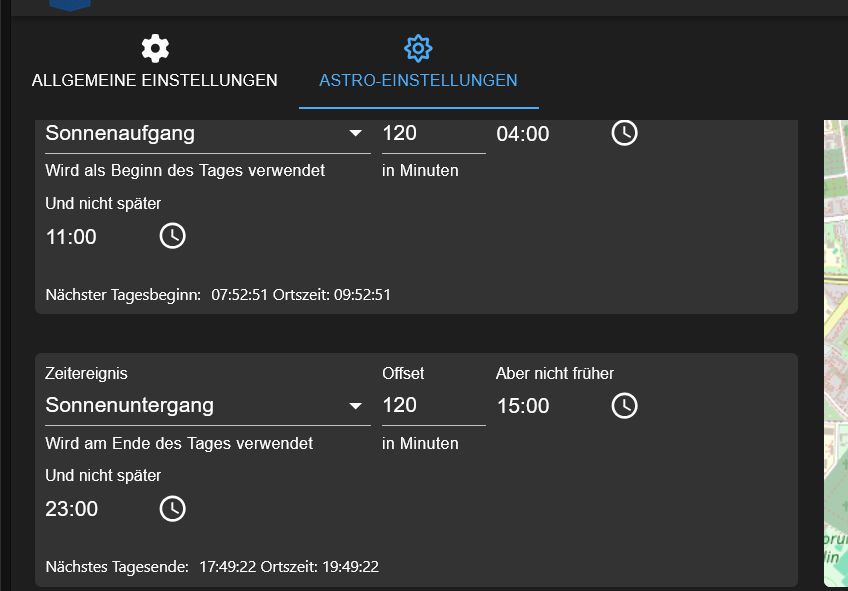The width and height of the screenshot is (848, 591).
Task: Select the Sonnenaufgang event text
Action: click(x=120, y=134)
